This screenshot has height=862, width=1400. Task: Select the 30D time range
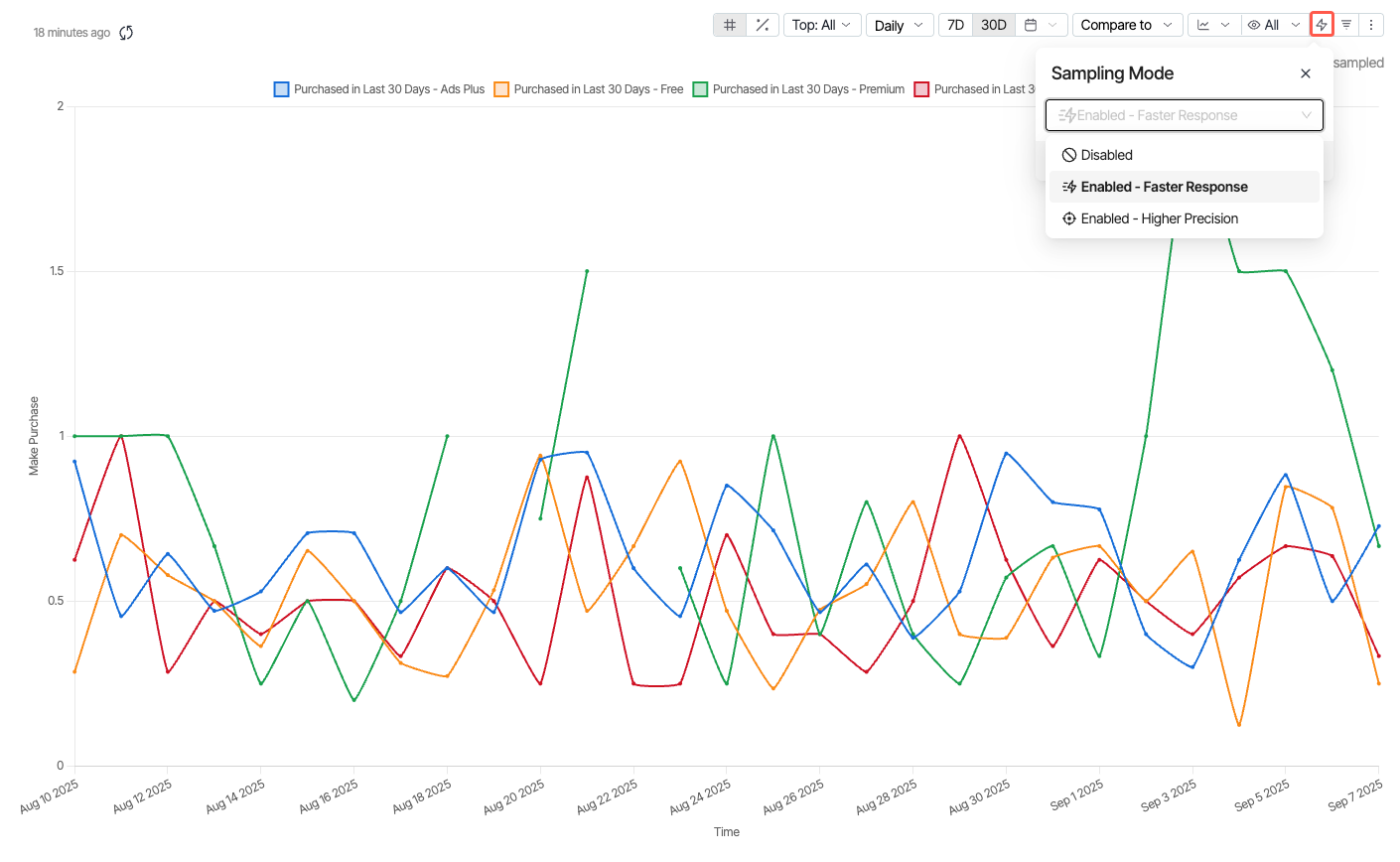pos(994,25)
